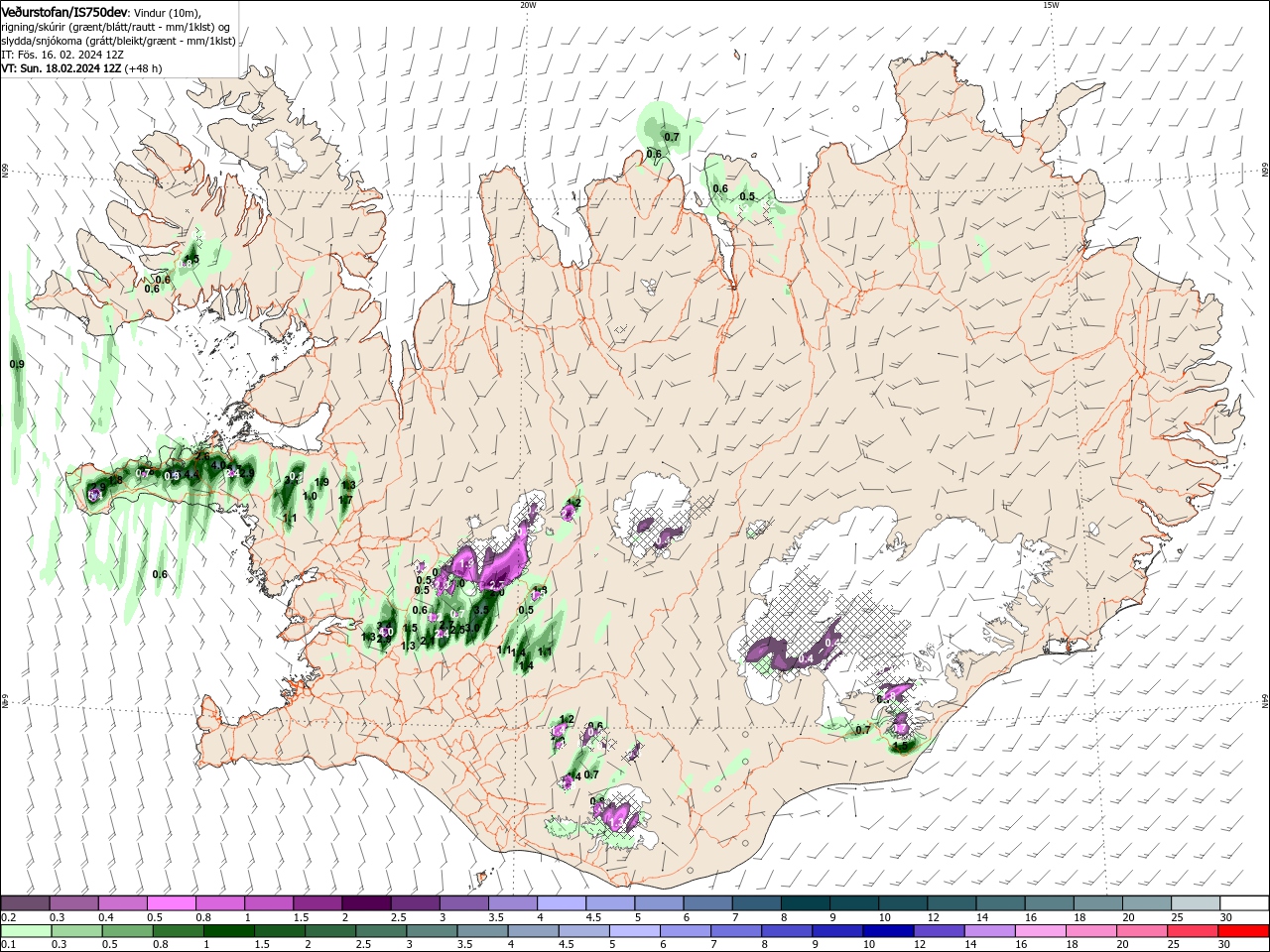This screenshot has height=952, width=1270.
Task: Click the '1.7' precipitation value label
Action: click(x=346, y=501)
